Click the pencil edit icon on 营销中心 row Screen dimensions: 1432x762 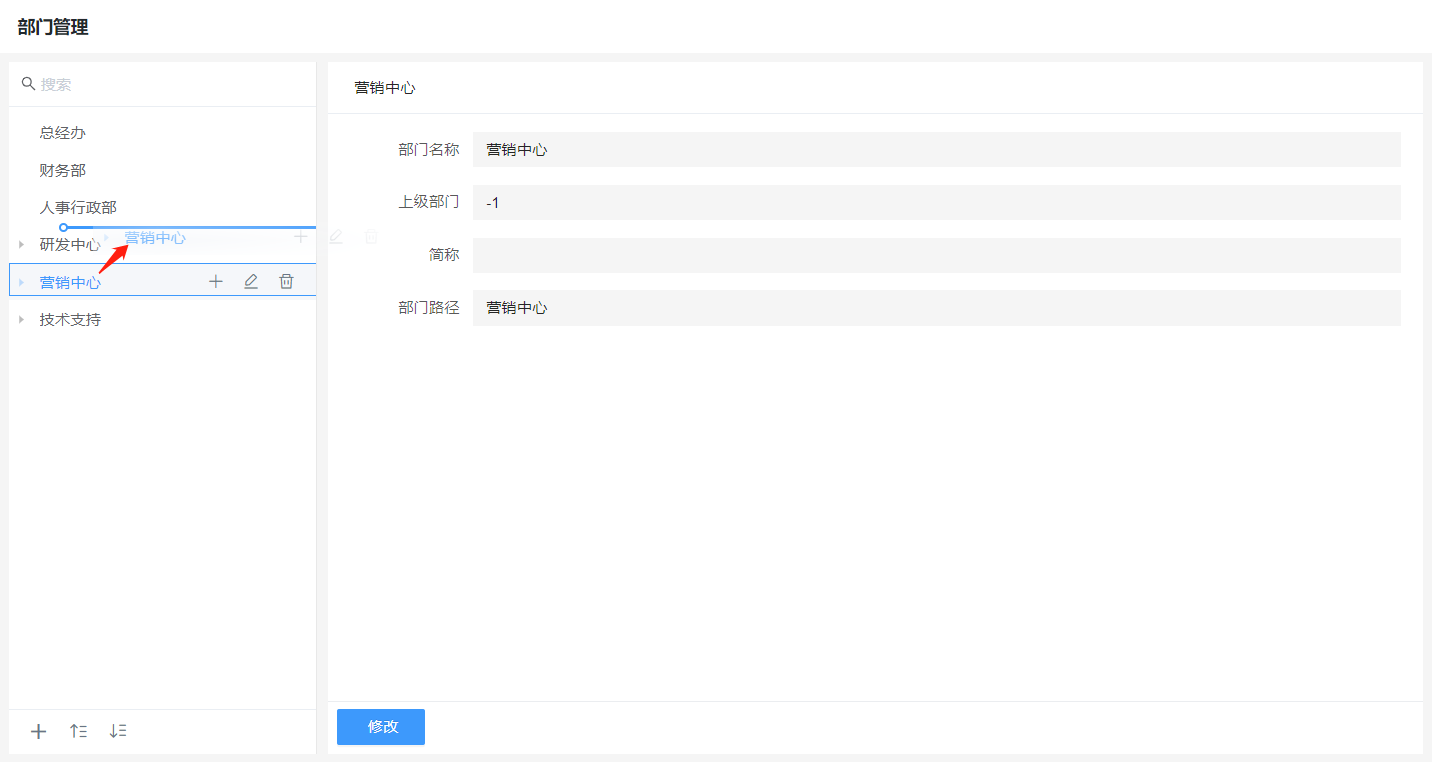pos(251,282)
